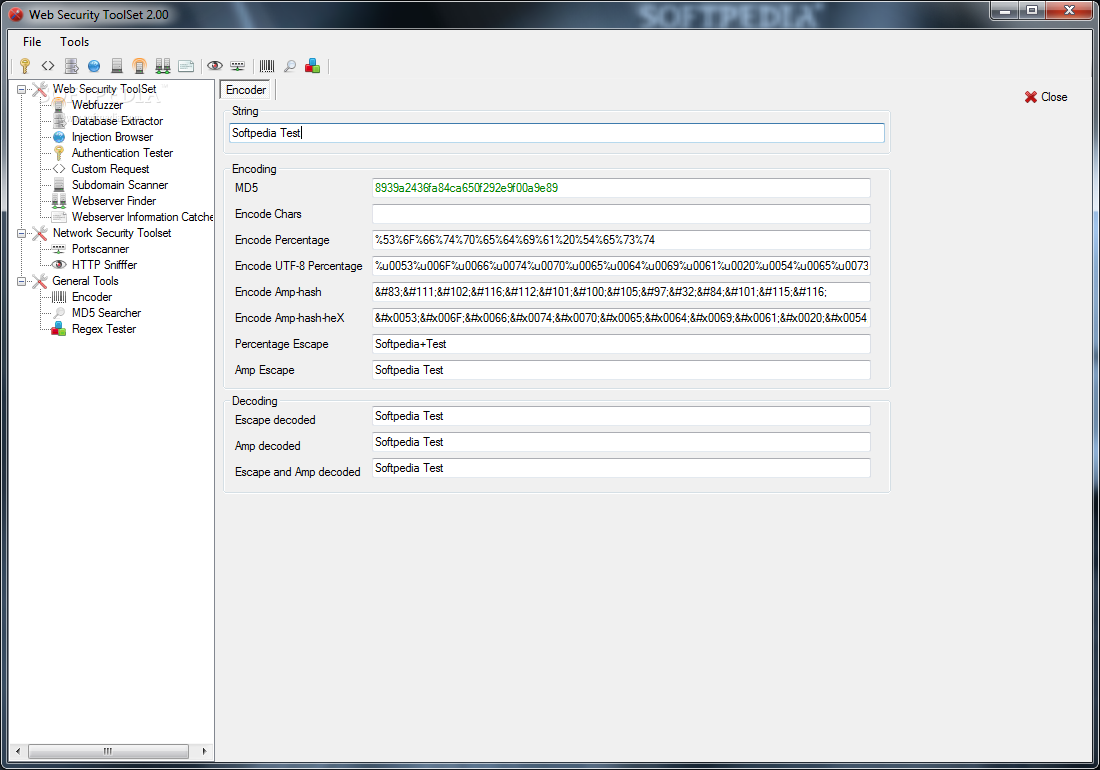Select General Tools node label
The height and width of the screenshot is (770, 1100).
86,281
